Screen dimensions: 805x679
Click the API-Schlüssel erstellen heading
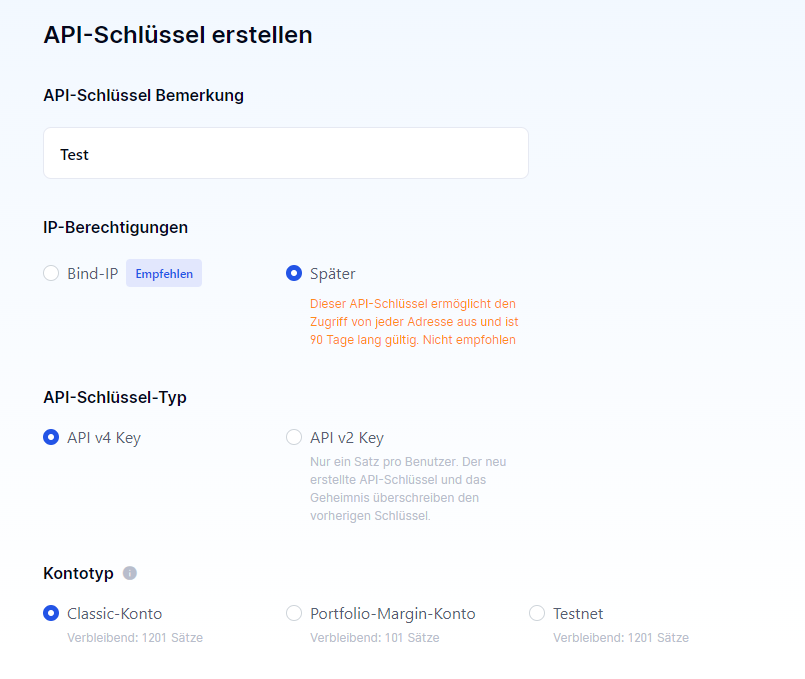(x=178, y=35)
